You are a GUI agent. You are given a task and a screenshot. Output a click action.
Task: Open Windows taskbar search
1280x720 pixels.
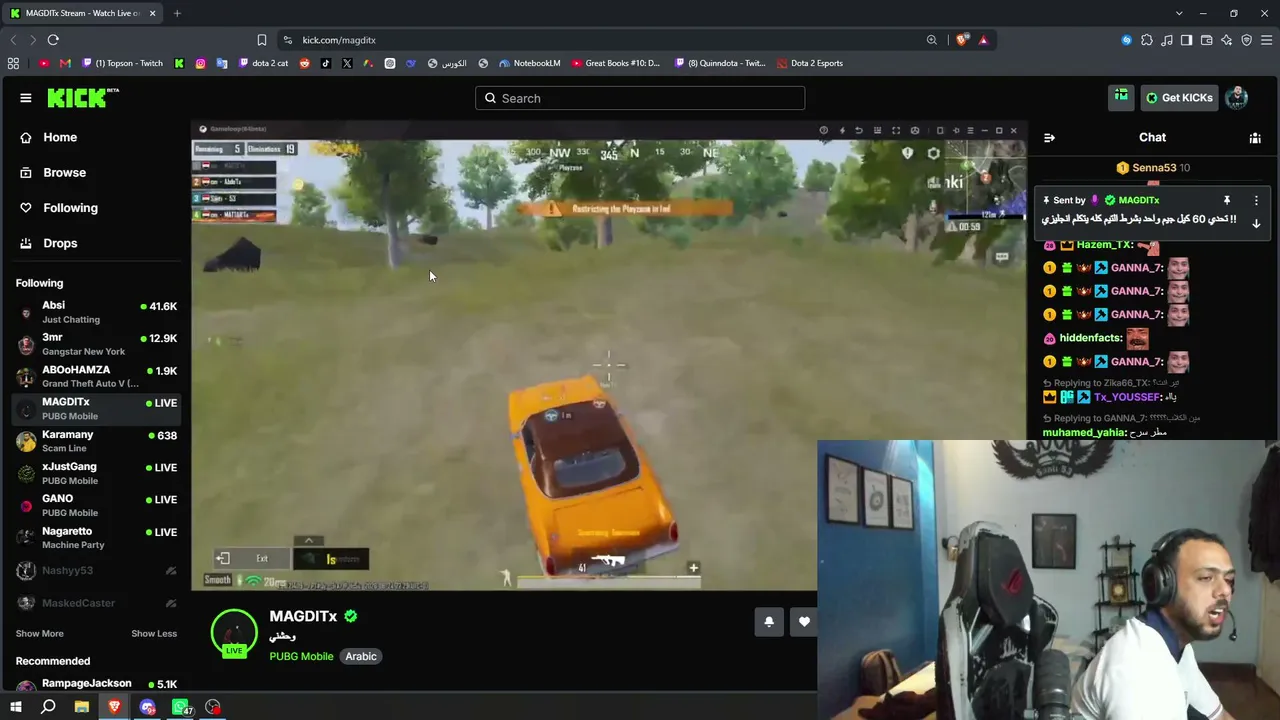click(x=48, y=707)
